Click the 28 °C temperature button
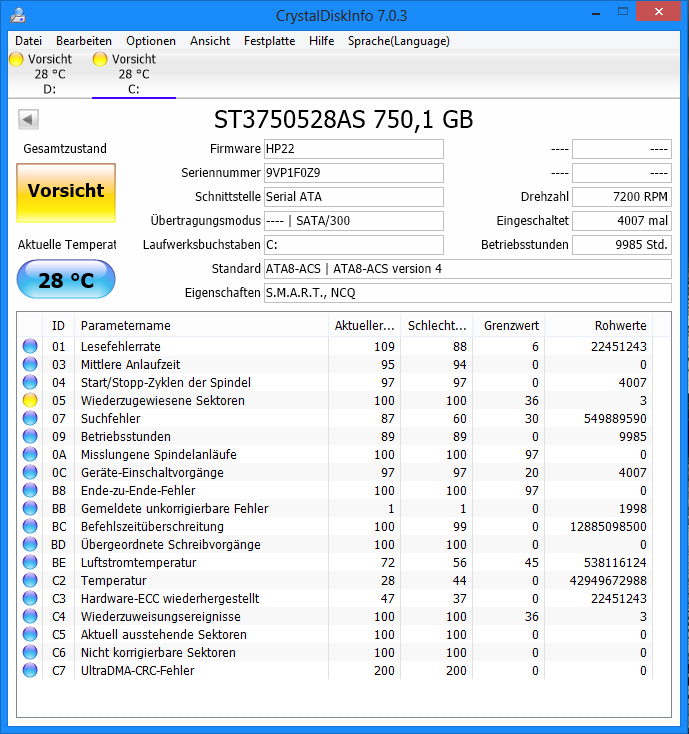Screen dimensions: 689x734 (x=66, y=279)
